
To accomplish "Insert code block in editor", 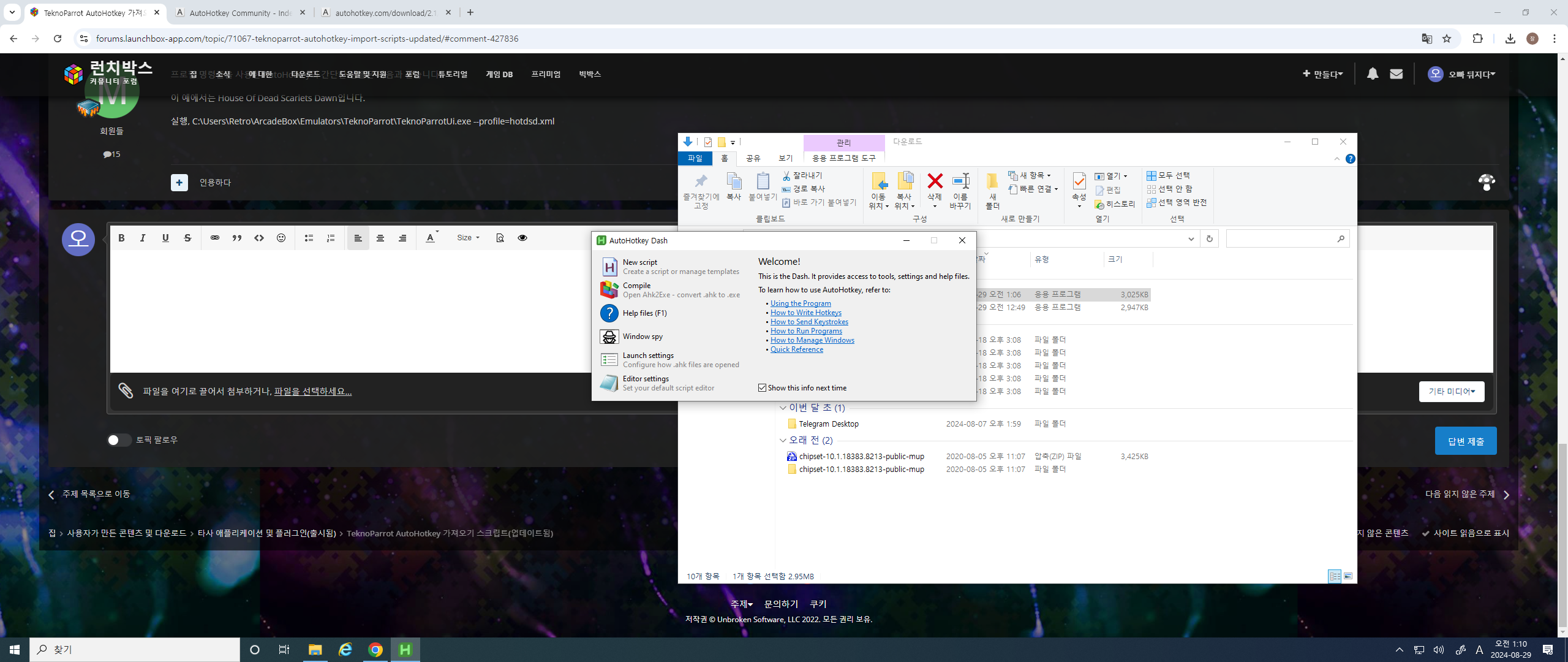I will coord(259,238).
